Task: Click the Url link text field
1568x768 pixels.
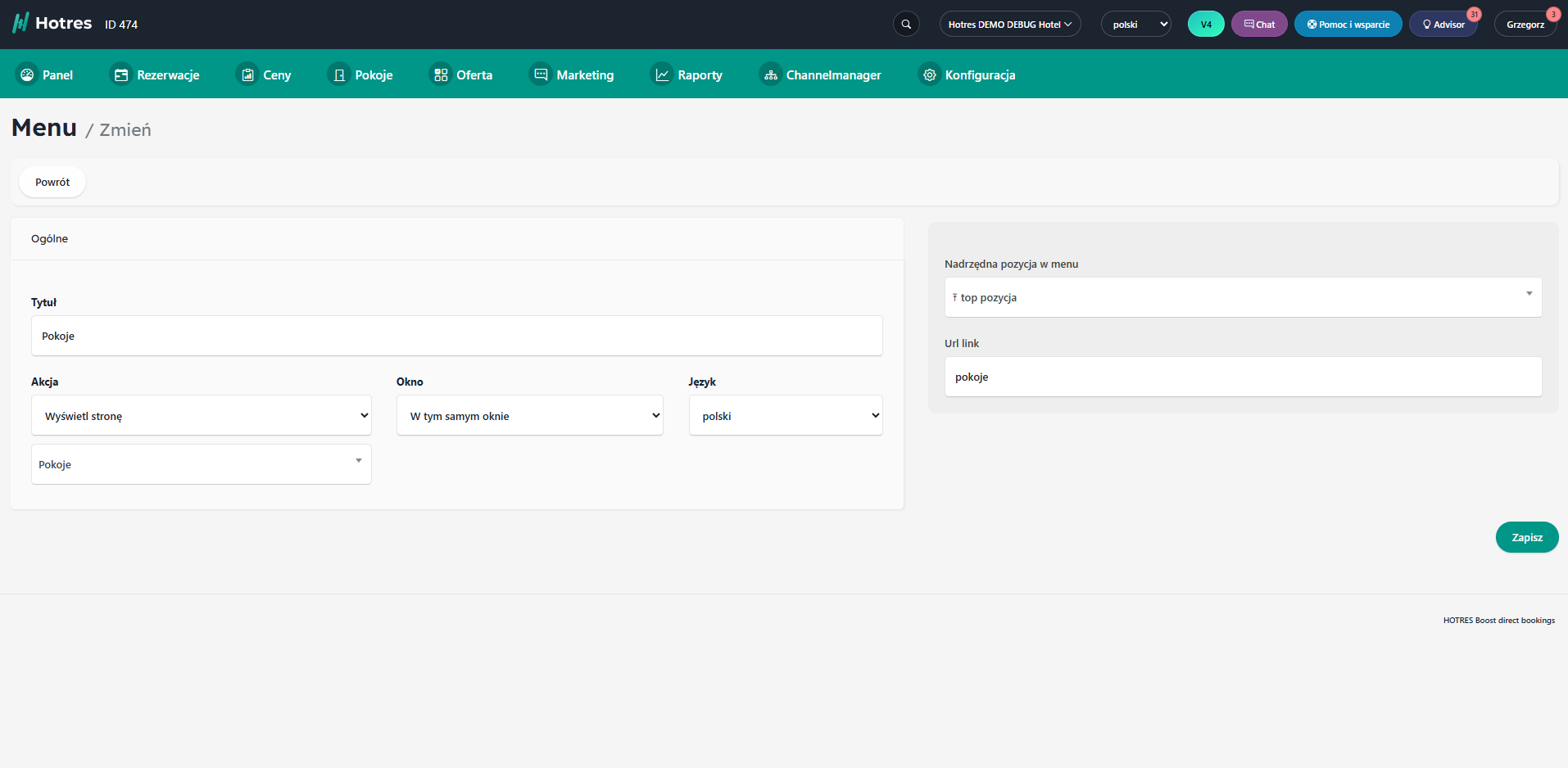Action: point(1243,377)
